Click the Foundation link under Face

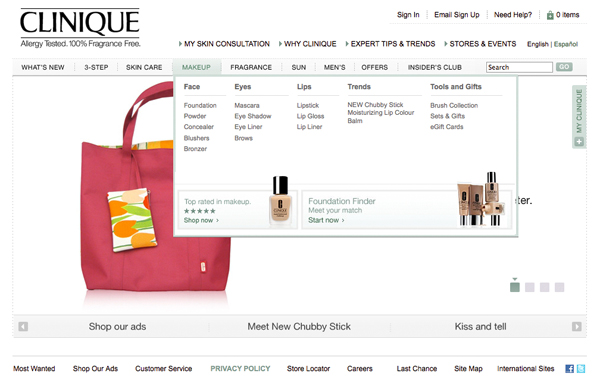[x=200, y=105]
